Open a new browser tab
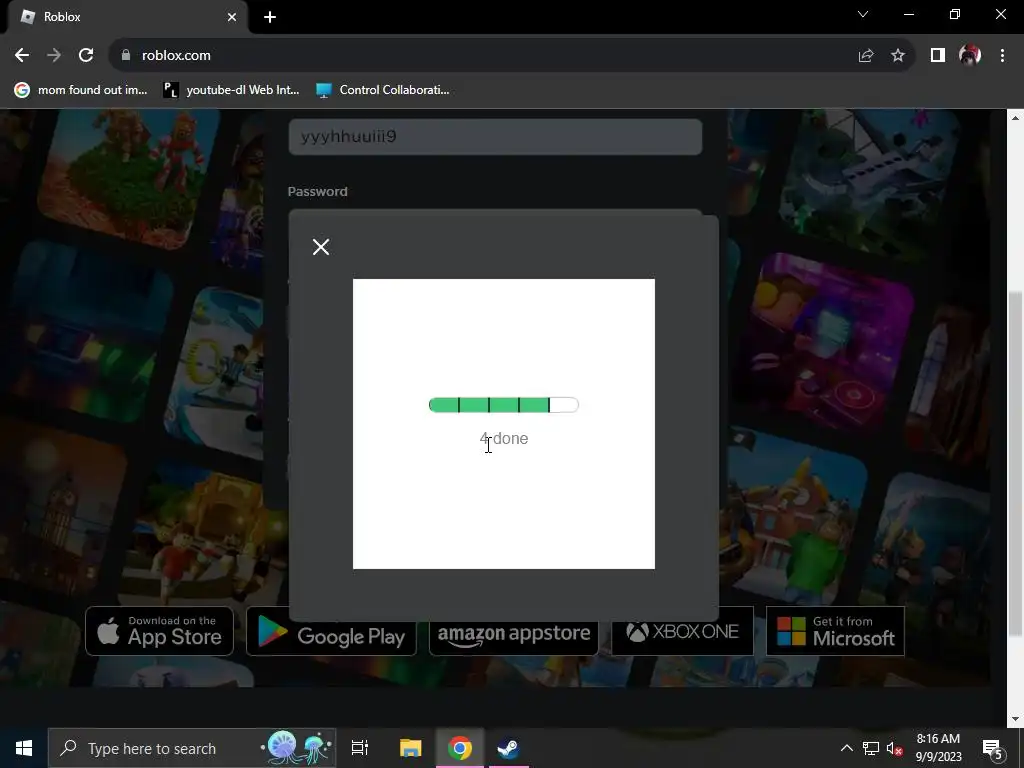The width and height of the screenshot is (1024, 768). coord(270,17)
